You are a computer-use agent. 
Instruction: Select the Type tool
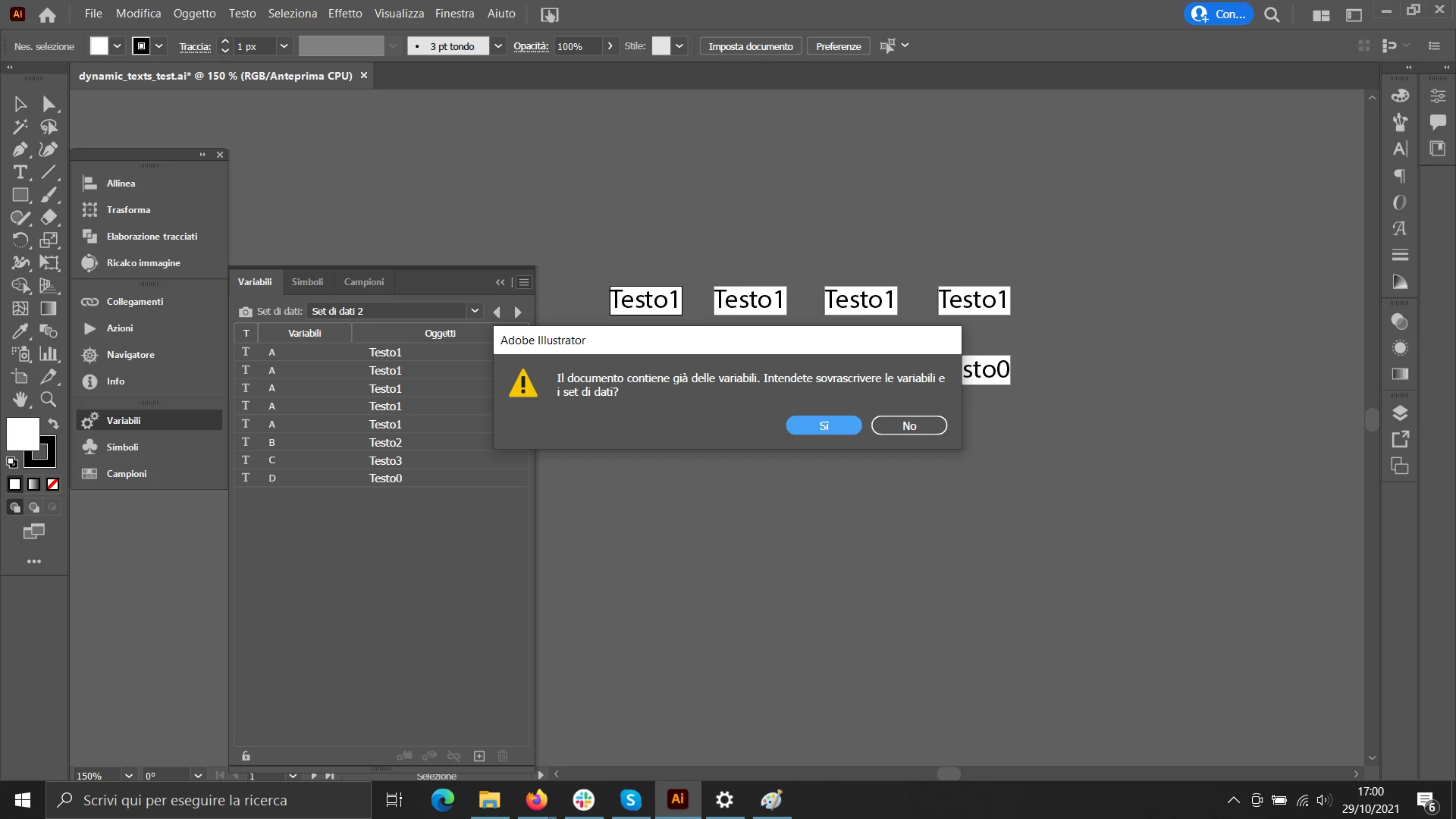pos(20,172)
